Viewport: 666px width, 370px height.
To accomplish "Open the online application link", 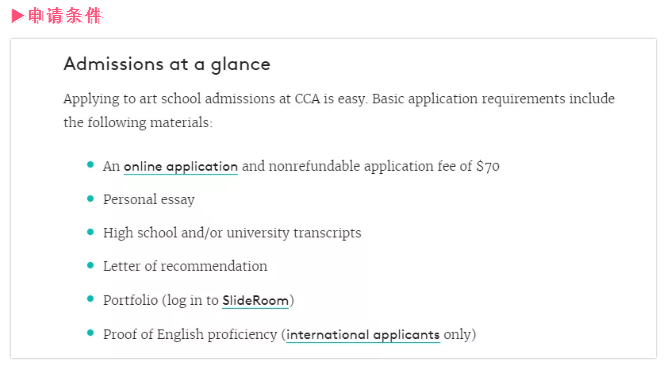I will click(181, 167).
